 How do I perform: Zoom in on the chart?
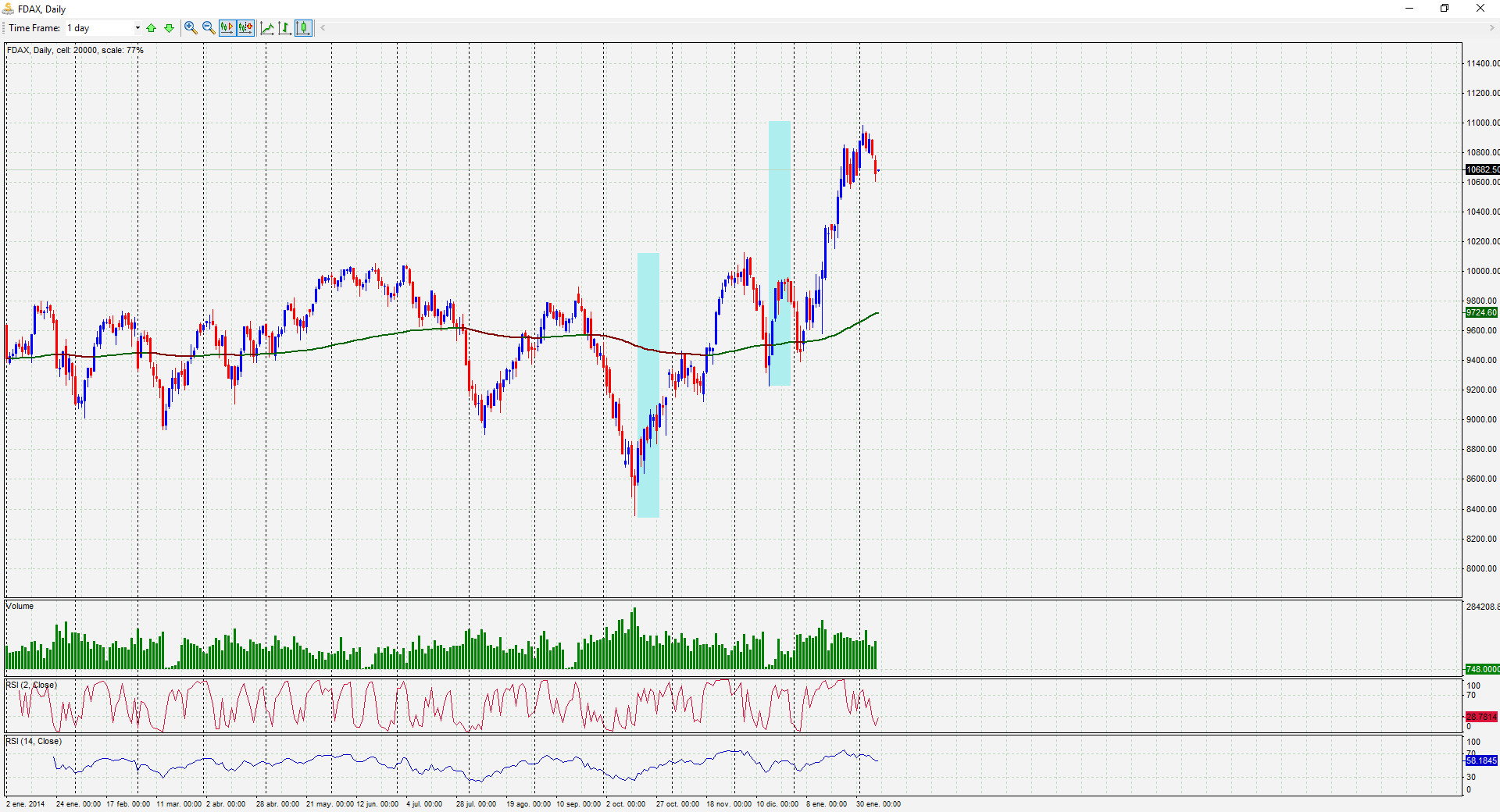point(191,28)
